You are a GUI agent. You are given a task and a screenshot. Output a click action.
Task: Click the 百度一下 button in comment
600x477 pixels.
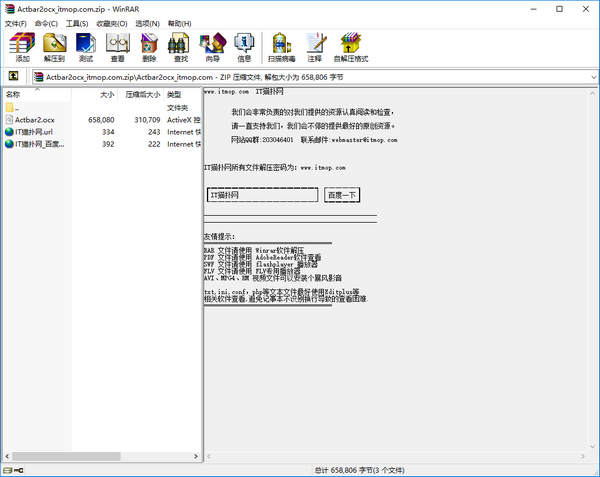click(x=342, y=195)
